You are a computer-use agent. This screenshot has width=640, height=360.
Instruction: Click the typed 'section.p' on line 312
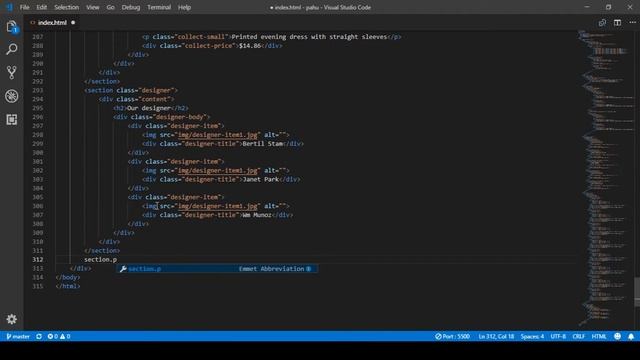pyautogui.click(x=100, y=260)
